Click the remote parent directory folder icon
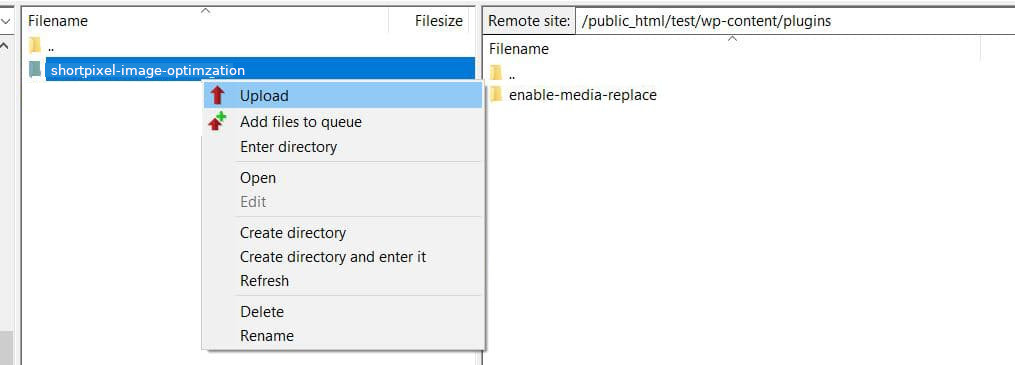Screen dimensions: 1015x365 point(496,71)
